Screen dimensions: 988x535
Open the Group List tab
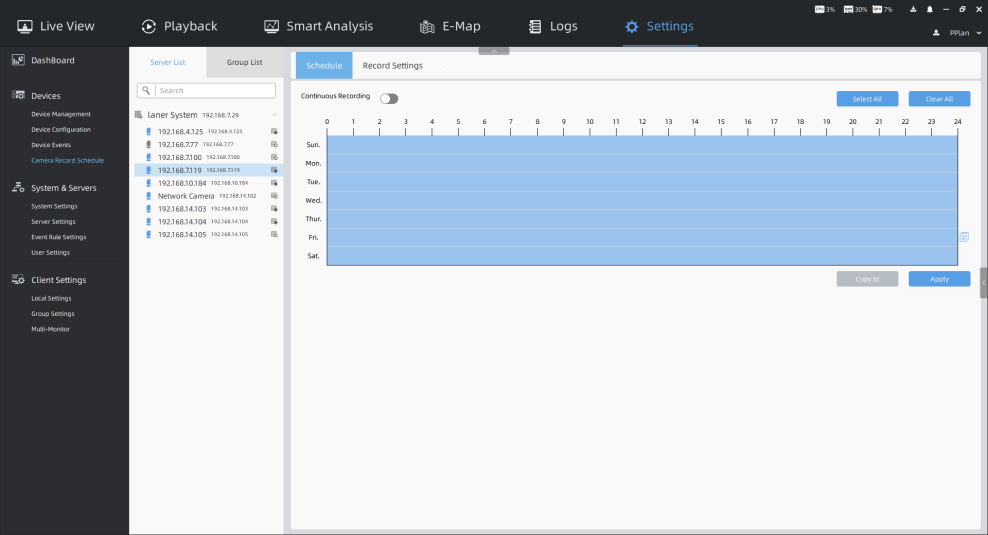[x=244, y=62]
